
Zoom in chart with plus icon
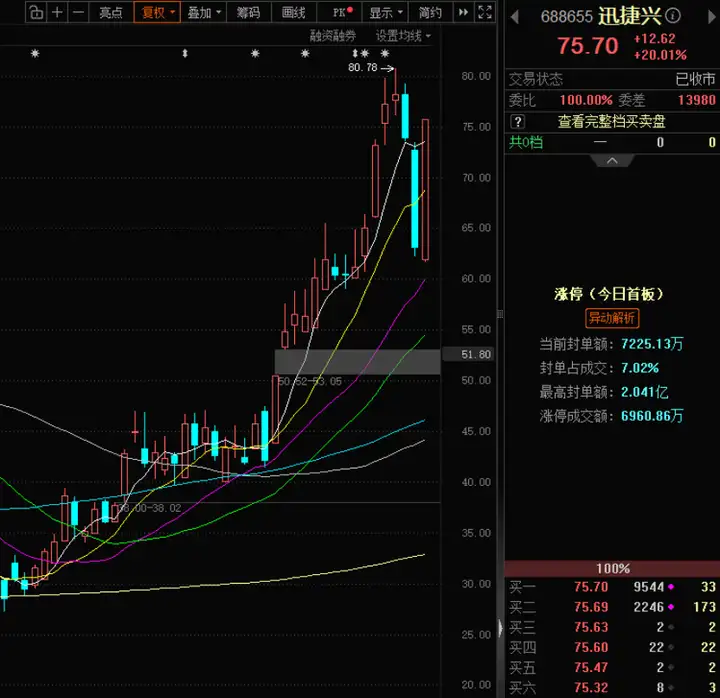pos(57,12)
